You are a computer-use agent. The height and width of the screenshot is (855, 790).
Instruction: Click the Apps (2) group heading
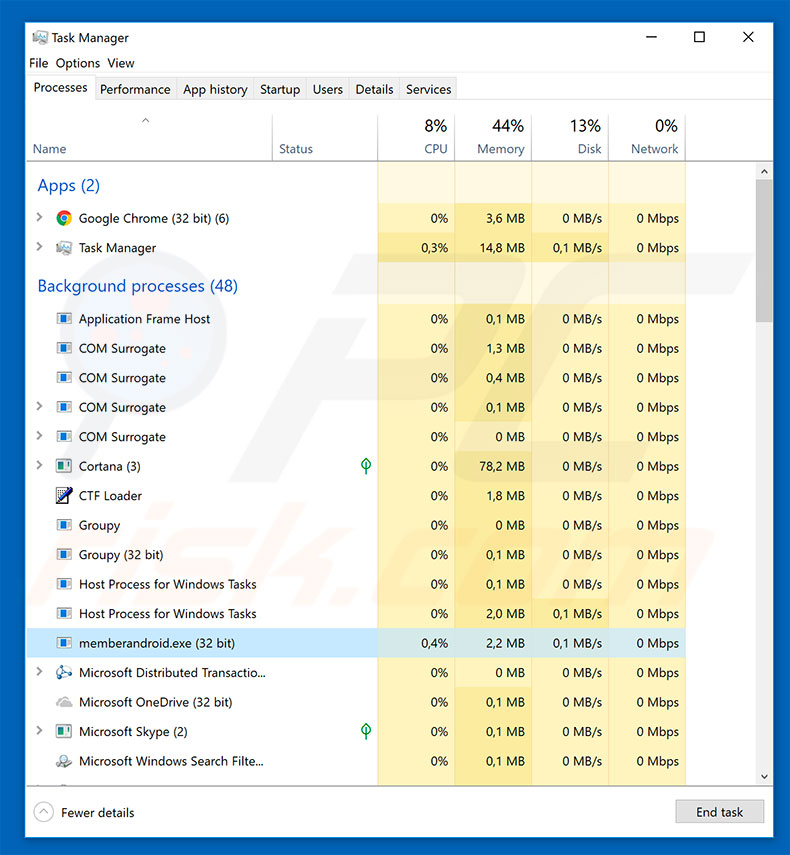coord(69,186)
